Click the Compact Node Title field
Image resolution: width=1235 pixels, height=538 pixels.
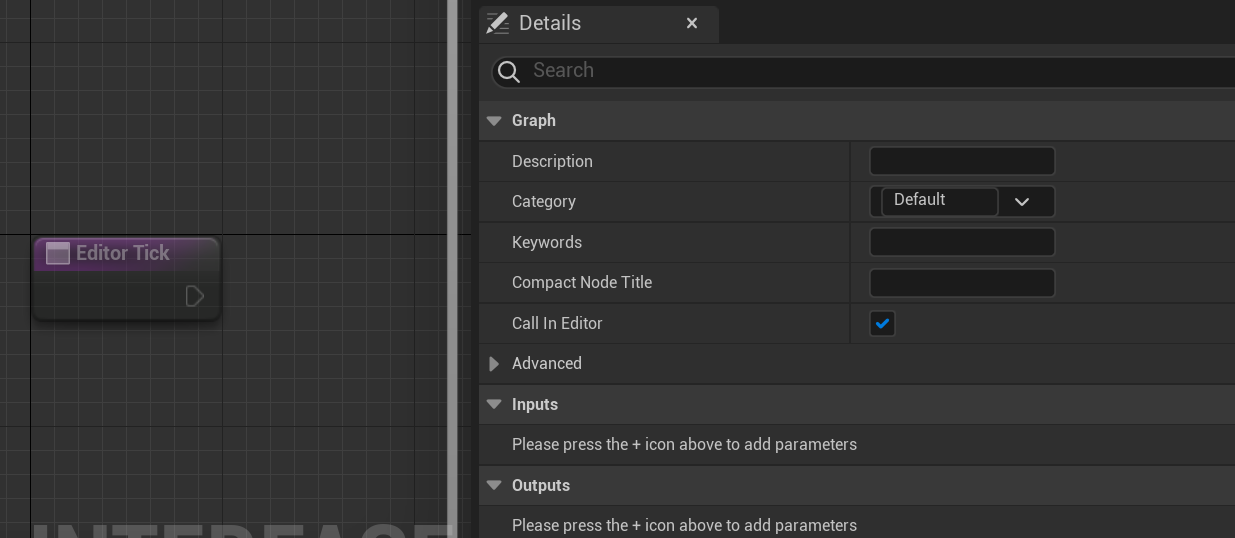tap(962, 283)
